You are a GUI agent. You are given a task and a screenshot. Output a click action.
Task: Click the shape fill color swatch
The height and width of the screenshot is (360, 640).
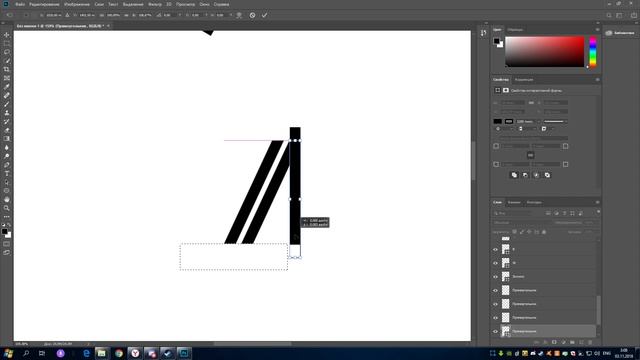[x=498, y=122]
